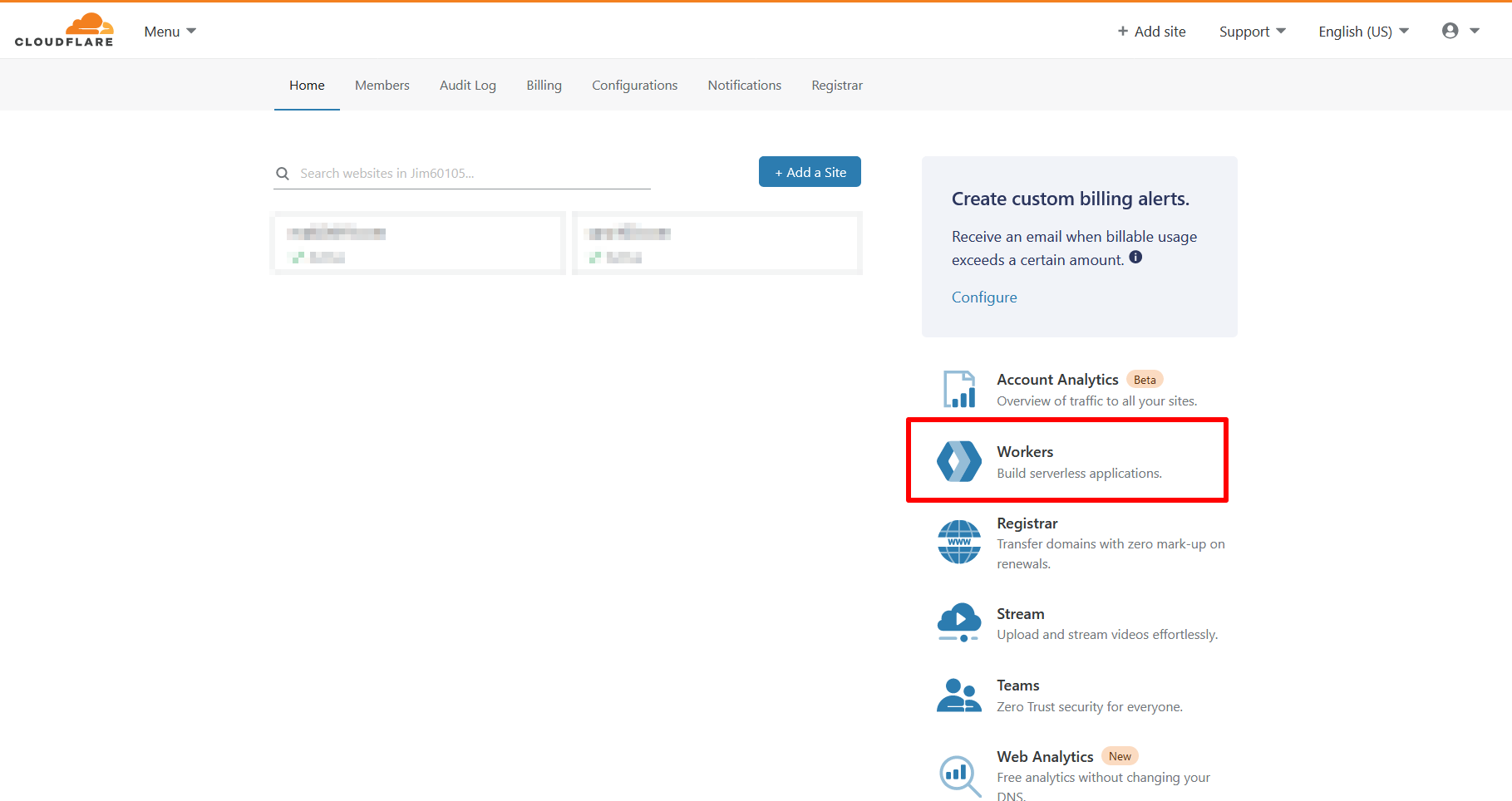Image resolution: width=1512 pixels, height=801 pixels.
Task: Open the Billing tab
Action: point(544,86)
